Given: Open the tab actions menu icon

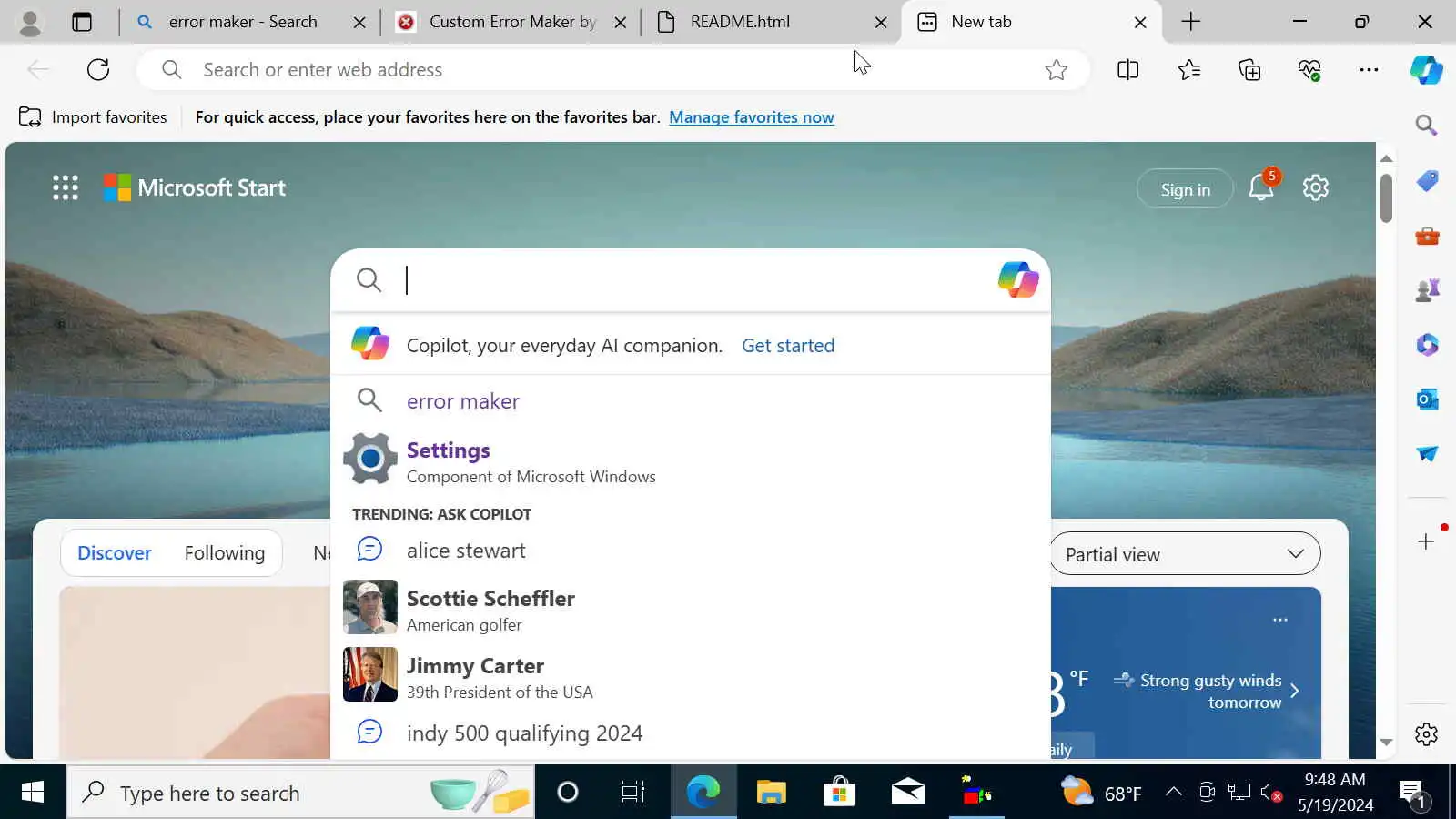Looking at the screenshot, I should point(82,22).
